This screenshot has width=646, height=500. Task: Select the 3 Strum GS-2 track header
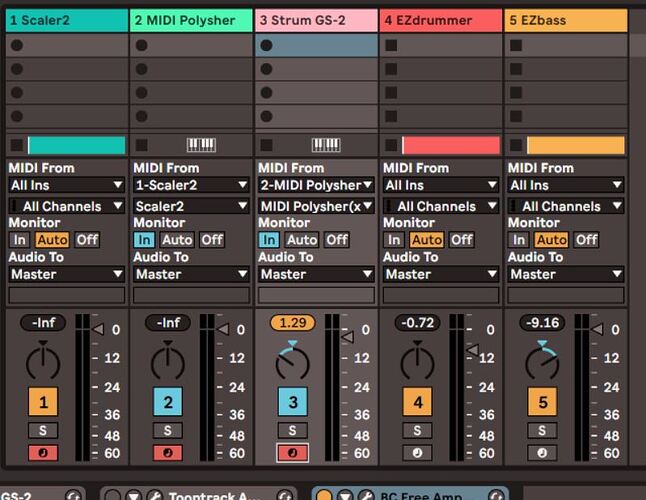click(316, 21)
